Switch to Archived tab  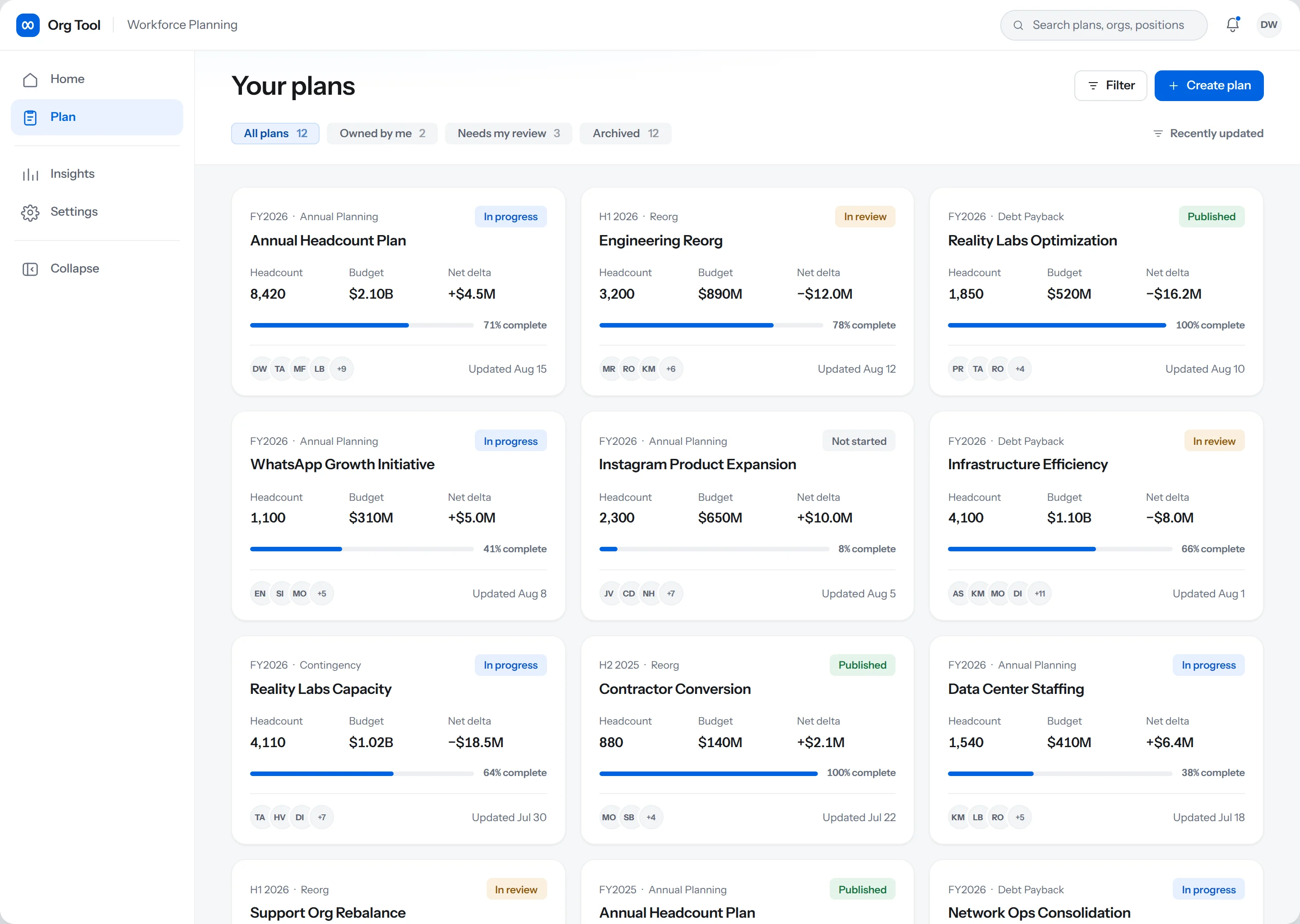626,133
